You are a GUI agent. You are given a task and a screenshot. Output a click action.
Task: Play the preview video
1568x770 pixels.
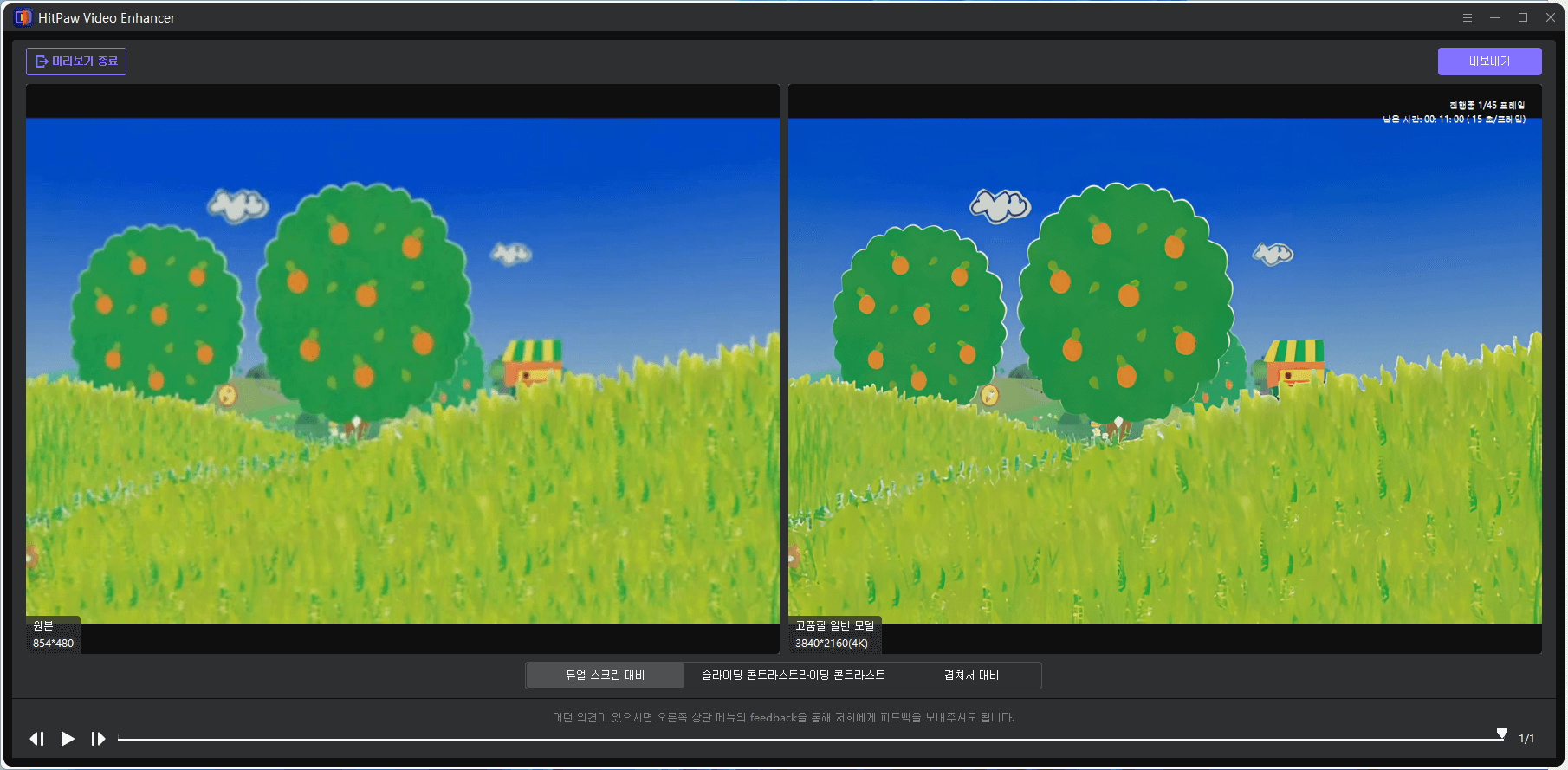(x=68, y=739)
